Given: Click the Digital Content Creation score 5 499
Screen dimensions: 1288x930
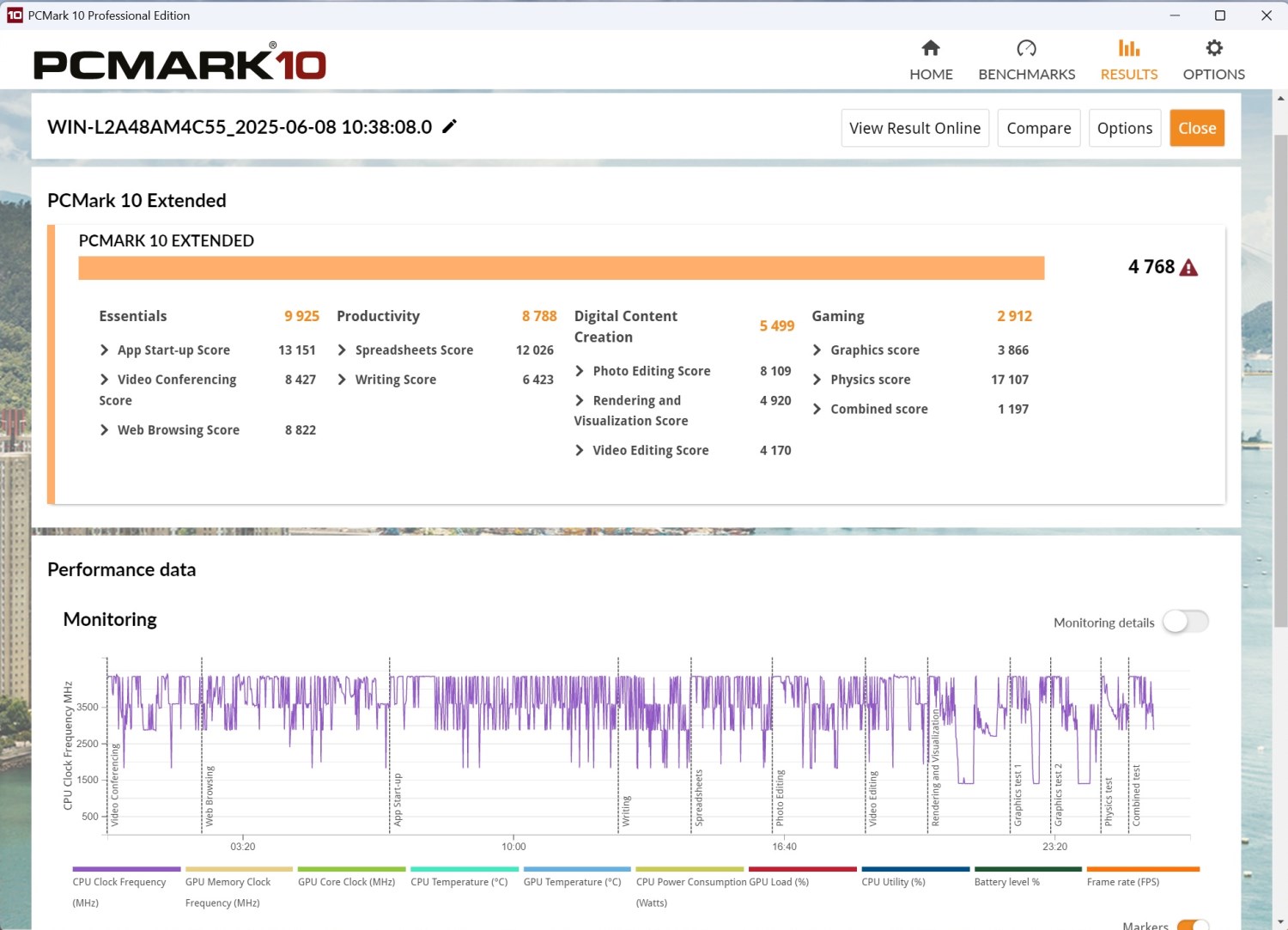Looking at the screenshot, I should pyautogui.click(x=777, y=326).
